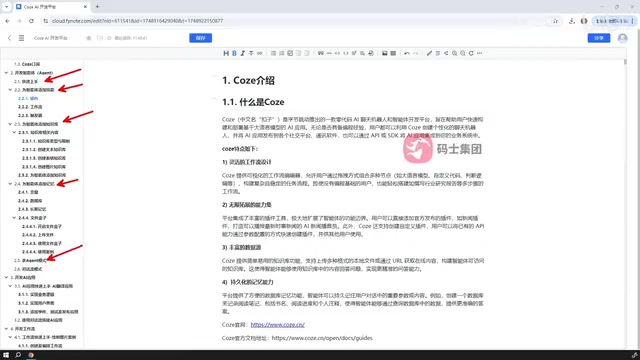Select outline item 2.1
The image size is (640, 360).
click(26, 81)
